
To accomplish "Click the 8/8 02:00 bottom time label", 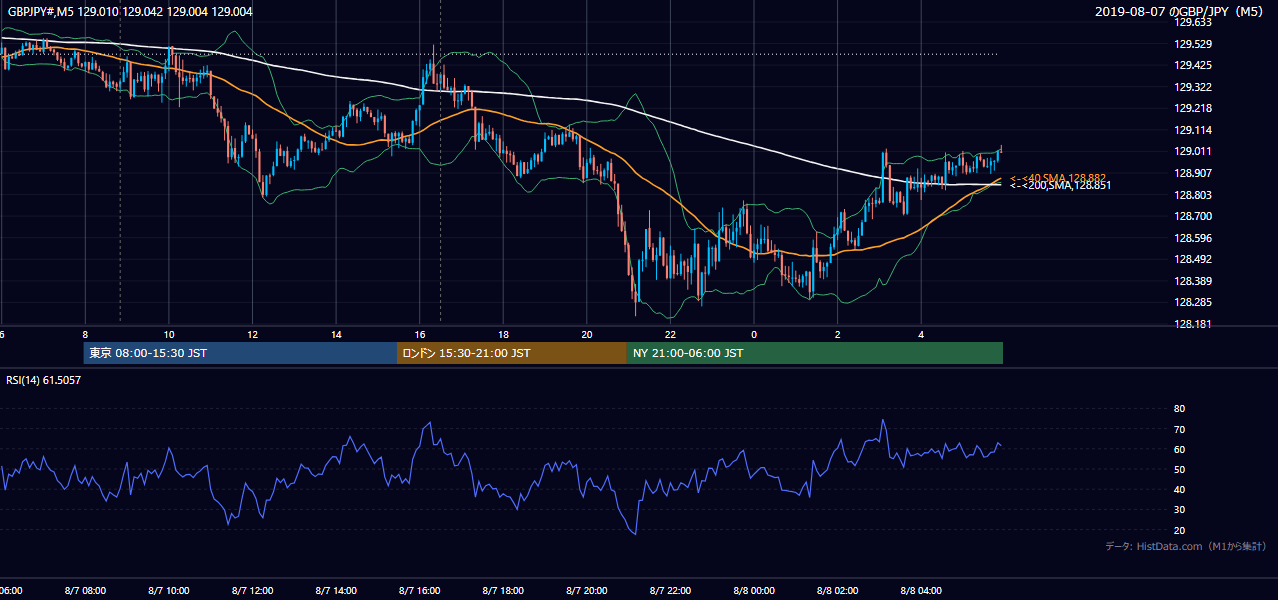I will coord(838,591).
